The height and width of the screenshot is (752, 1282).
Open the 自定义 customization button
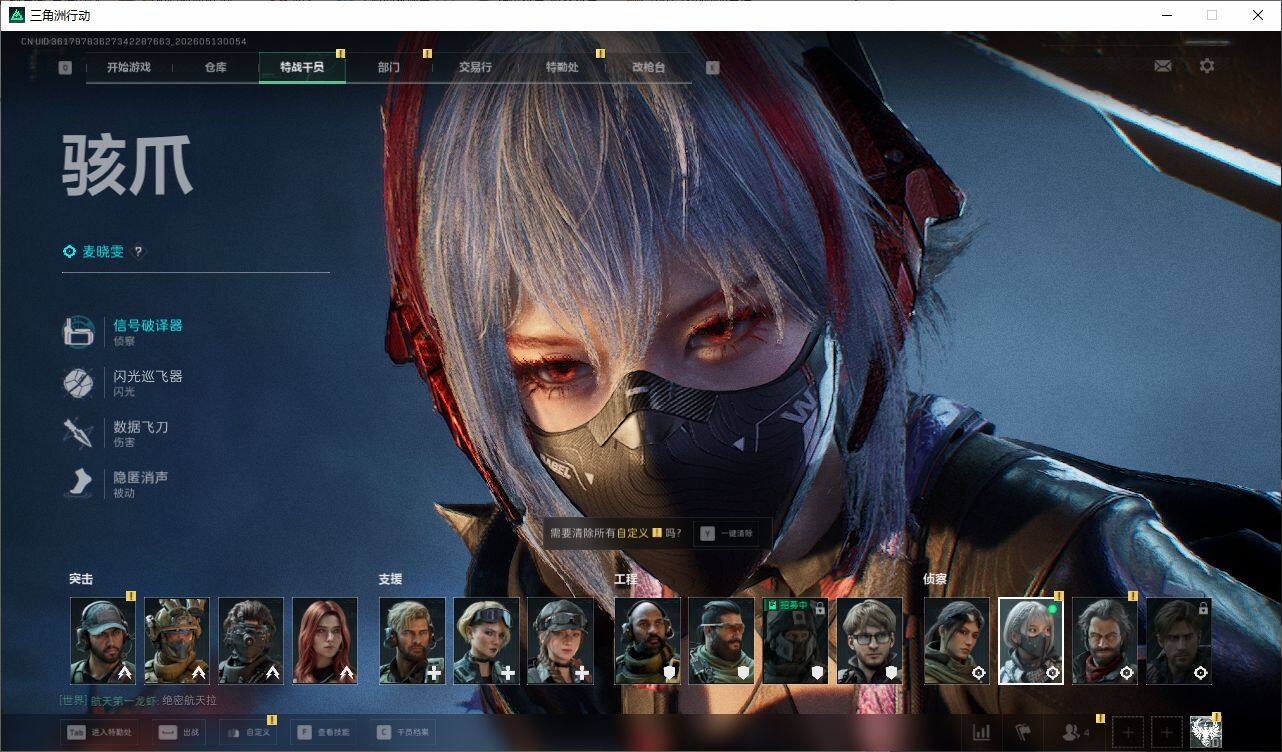pos(248,732)
